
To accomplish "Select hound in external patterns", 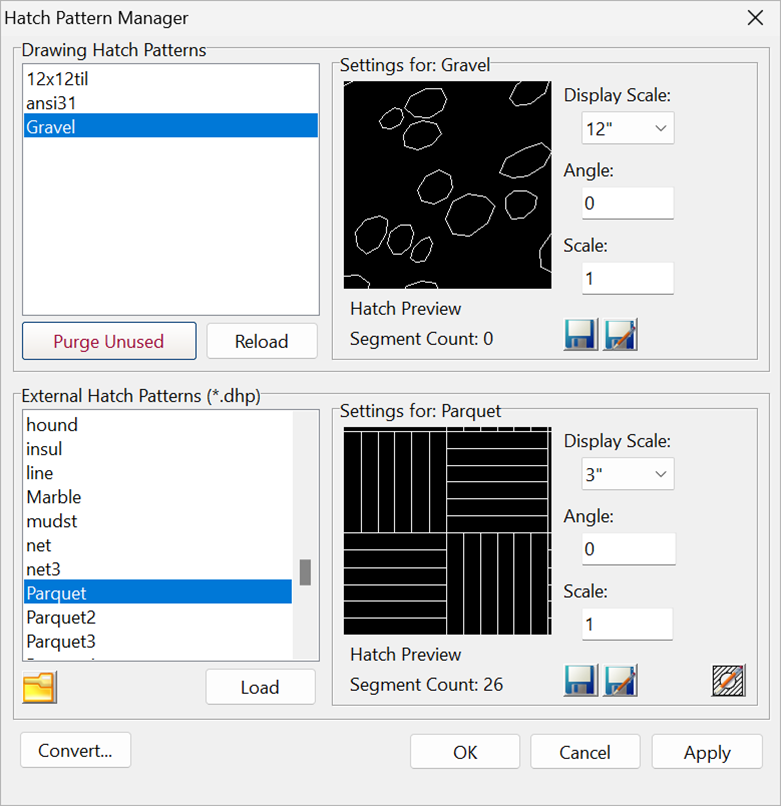I will [158, 425].
